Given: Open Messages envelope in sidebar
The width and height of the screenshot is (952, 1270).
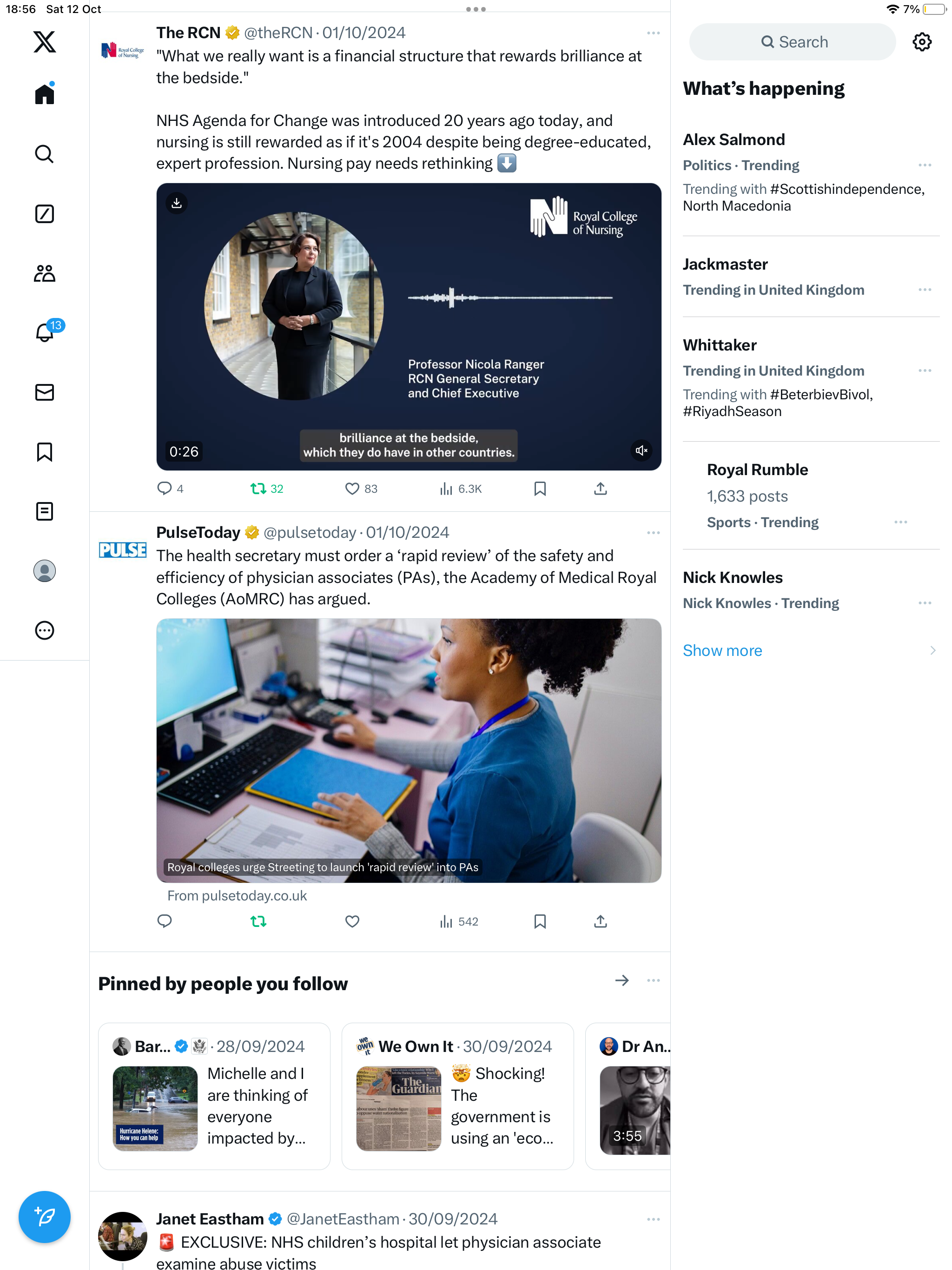Looking at the screenshot, I should click(44, 392).
